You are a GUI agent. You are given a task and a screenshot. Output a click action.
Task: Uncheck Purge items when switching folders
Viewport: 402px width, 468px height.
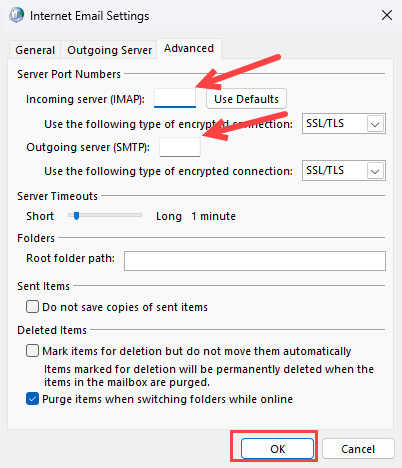[32, 399]
